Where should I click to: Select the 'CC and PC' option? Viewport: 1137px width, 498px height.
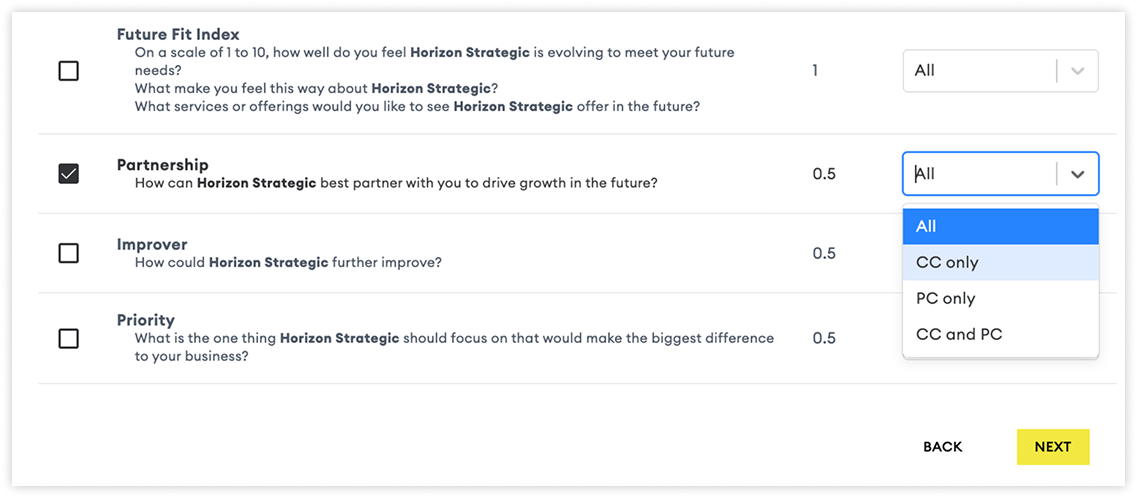[x=1000, y=335]
